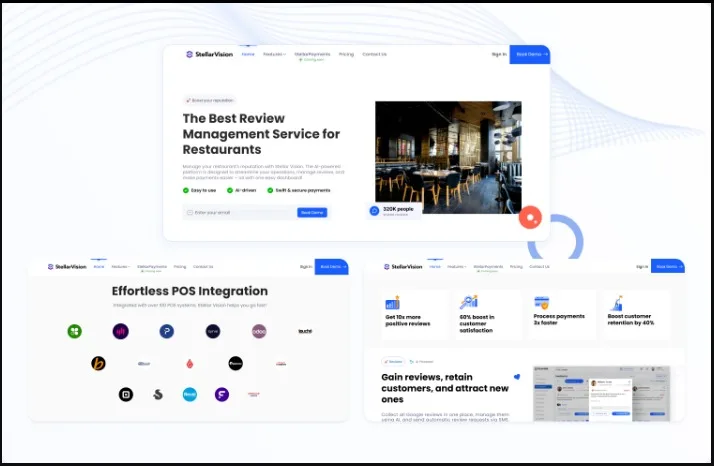Open the Home tab on the reviews features page
Viewport: 714px width, 466px height.
coord(435,266)
